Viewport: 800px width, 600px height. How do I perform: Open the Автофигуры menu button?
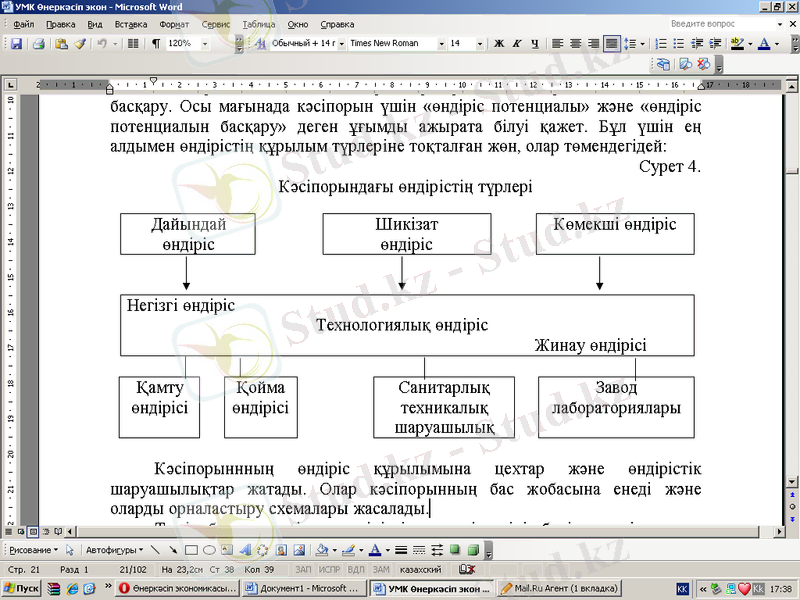[x=114, y=550]
